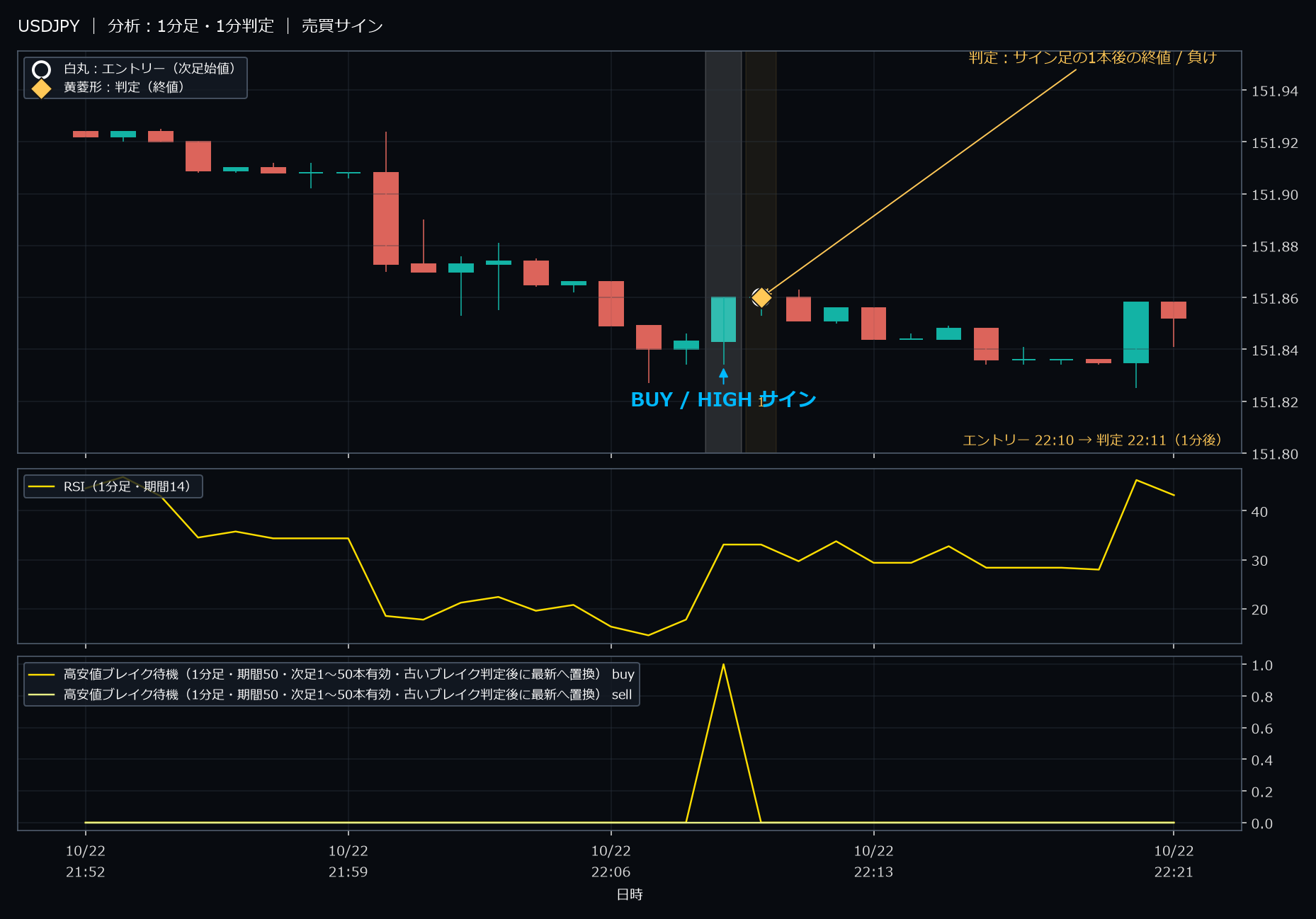Screen dimensions: 1316x919
Task: Click the white circle entry legend marker
Action: (x=42, y=69)
